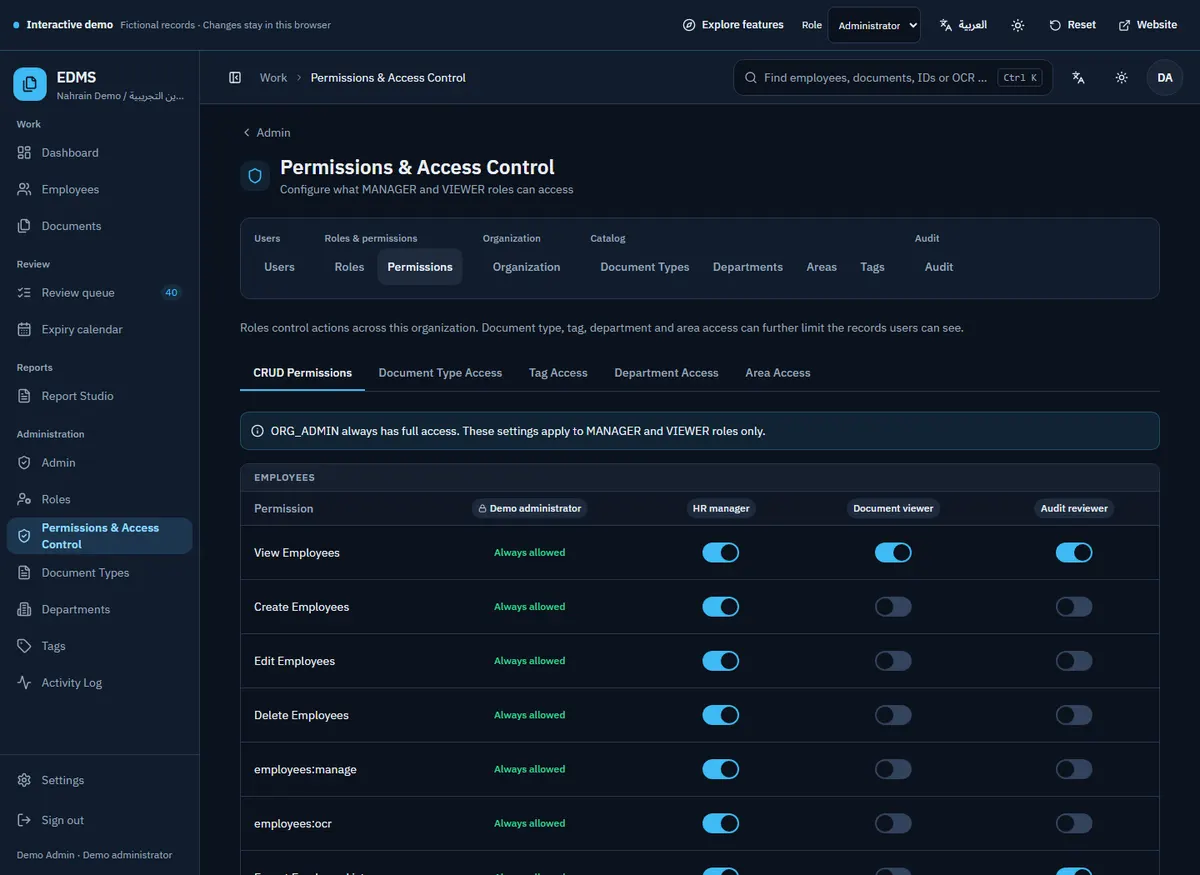Click the Expiry calendar icon
Viewport: 1200px width, 875px height.
pos(24,330)
